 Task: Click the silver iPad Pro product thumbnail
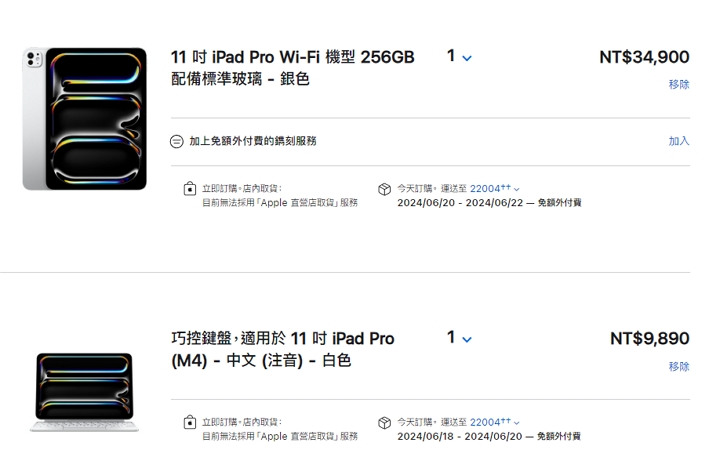point(85,118)
